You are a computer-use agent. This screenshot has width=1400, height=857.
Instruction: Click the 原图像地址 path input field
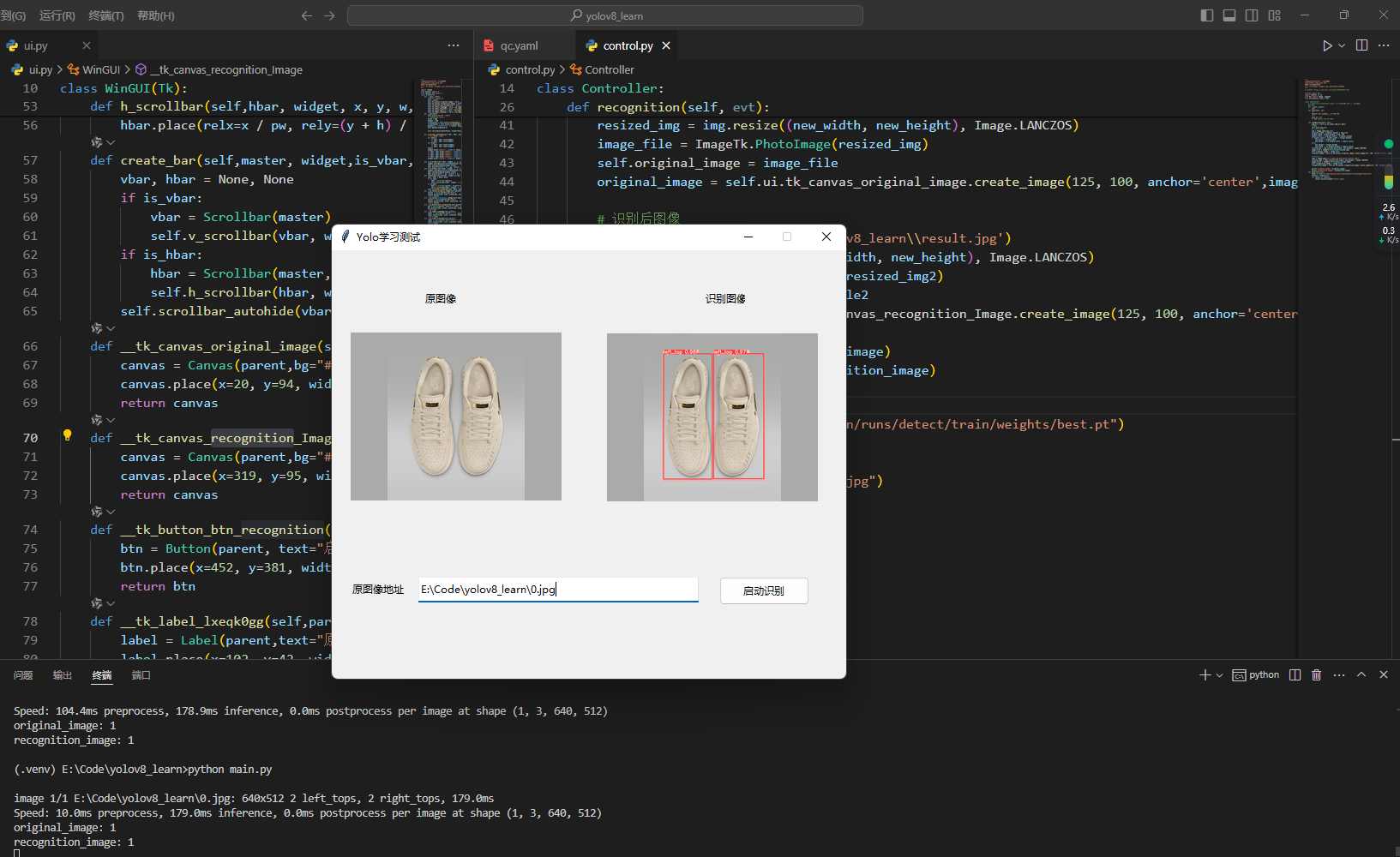558,590
